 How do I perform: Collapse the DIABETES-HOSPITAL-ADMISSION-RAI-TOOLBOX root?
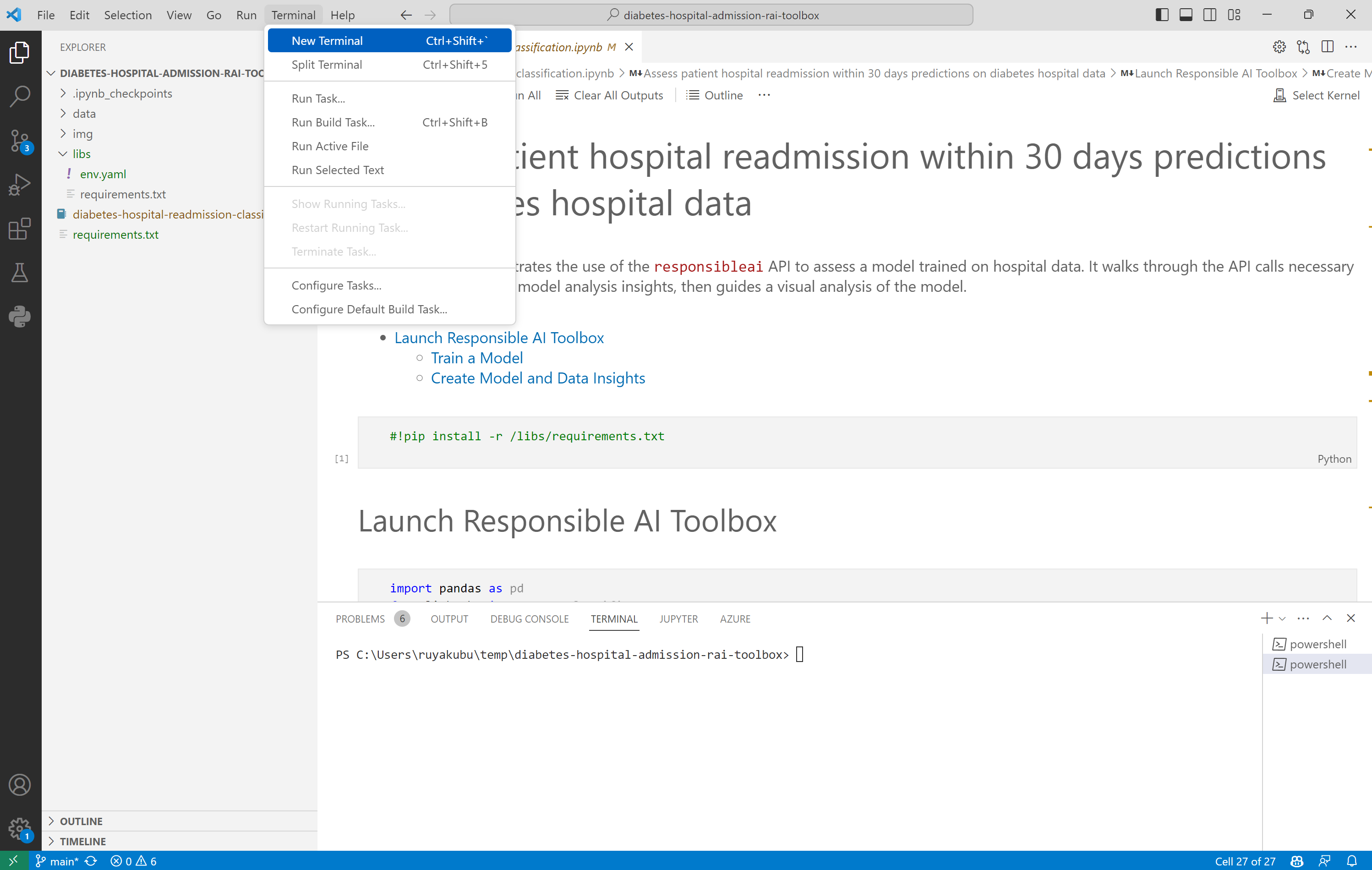tap(161, 73)
